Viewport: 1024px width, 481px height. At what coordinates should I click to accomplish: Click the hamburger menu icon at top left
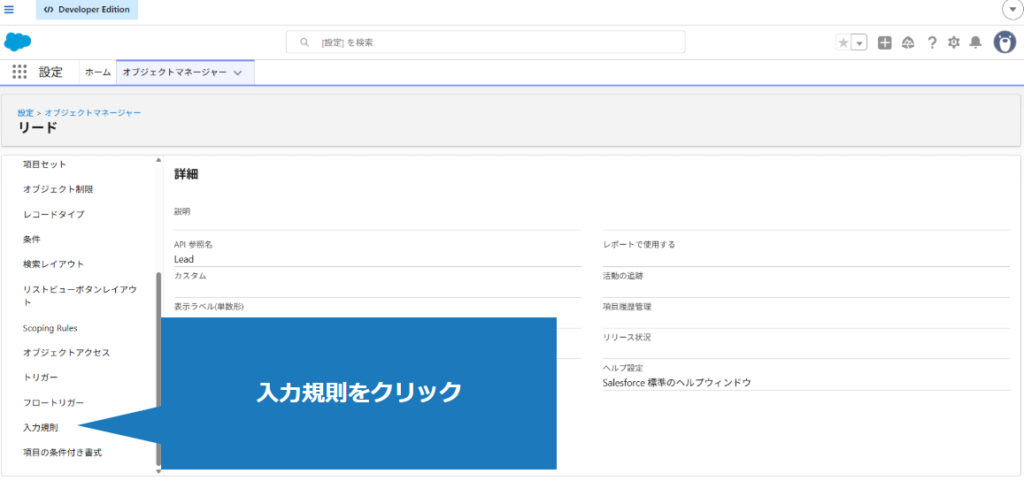point(10,10)
